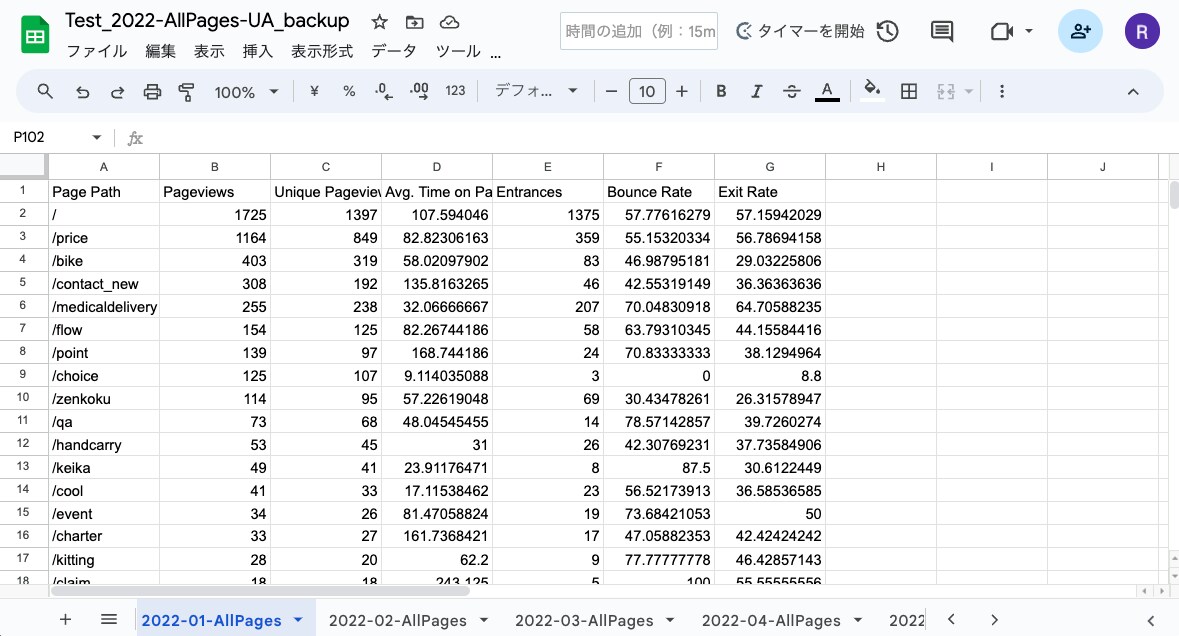1179x636 pixels.
Task: Open the Google Sheets home icon
Action: click(x=35, y=35)
